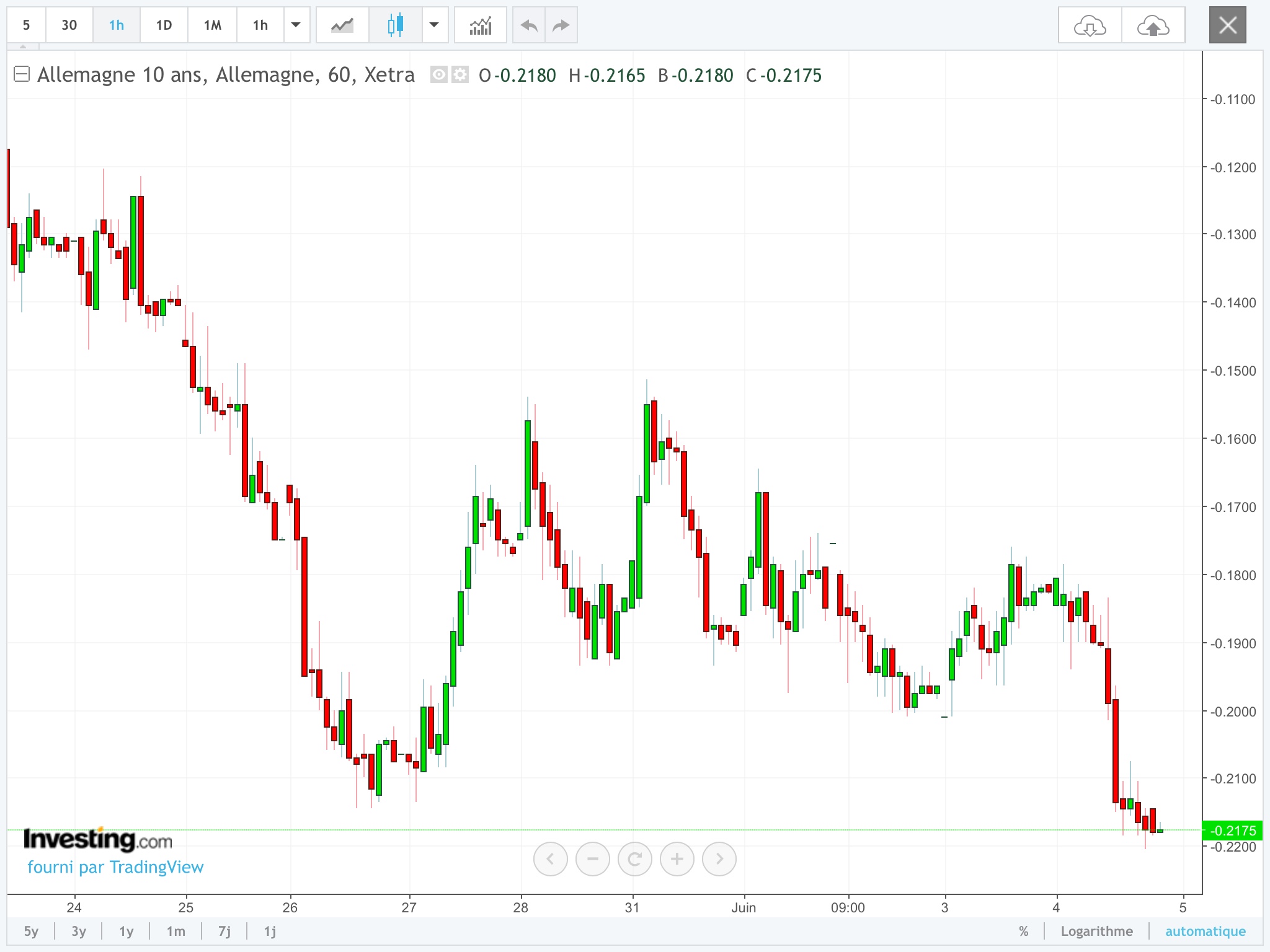Viewport: 1270px width, 952px height.
Task: Click the save chart cloud upload icon
Action: click(x=1153, y=25)
